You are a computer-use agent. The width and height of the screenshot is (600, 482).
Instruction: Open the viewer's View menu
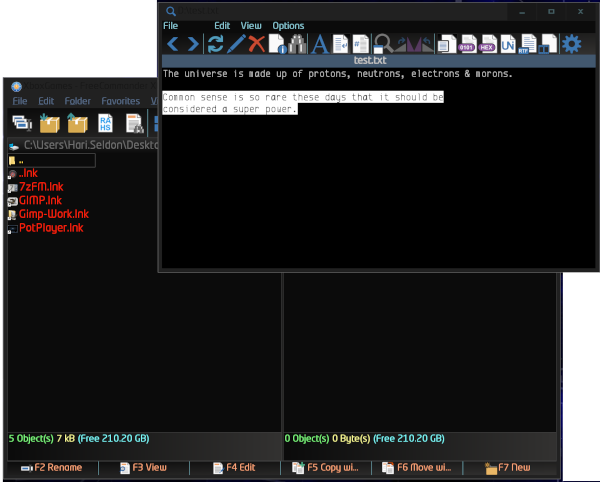pos(250,25)
